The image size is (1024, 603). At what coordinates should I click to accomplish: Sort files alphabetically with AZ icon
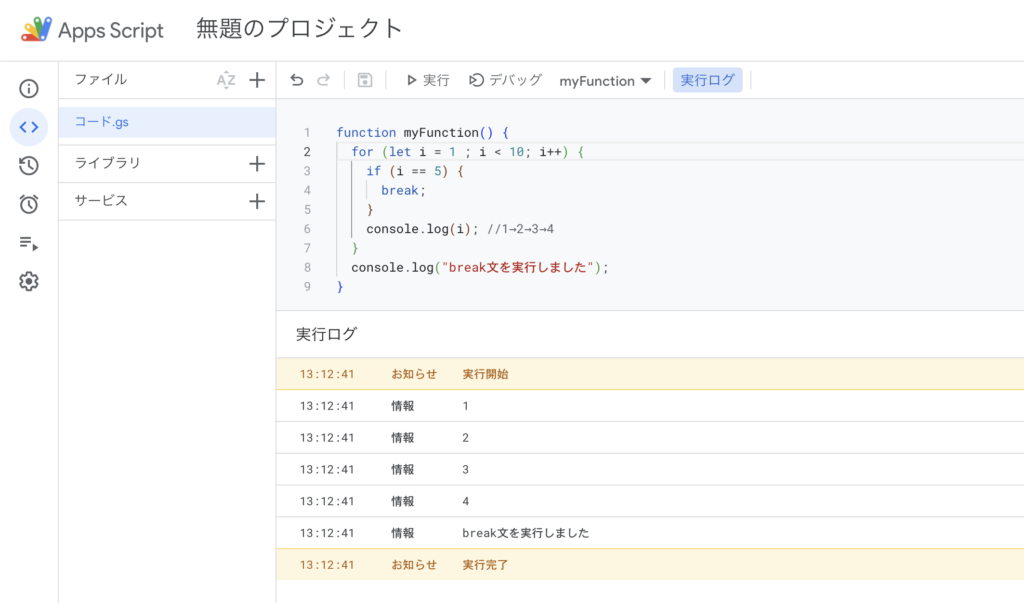point(226,80)
